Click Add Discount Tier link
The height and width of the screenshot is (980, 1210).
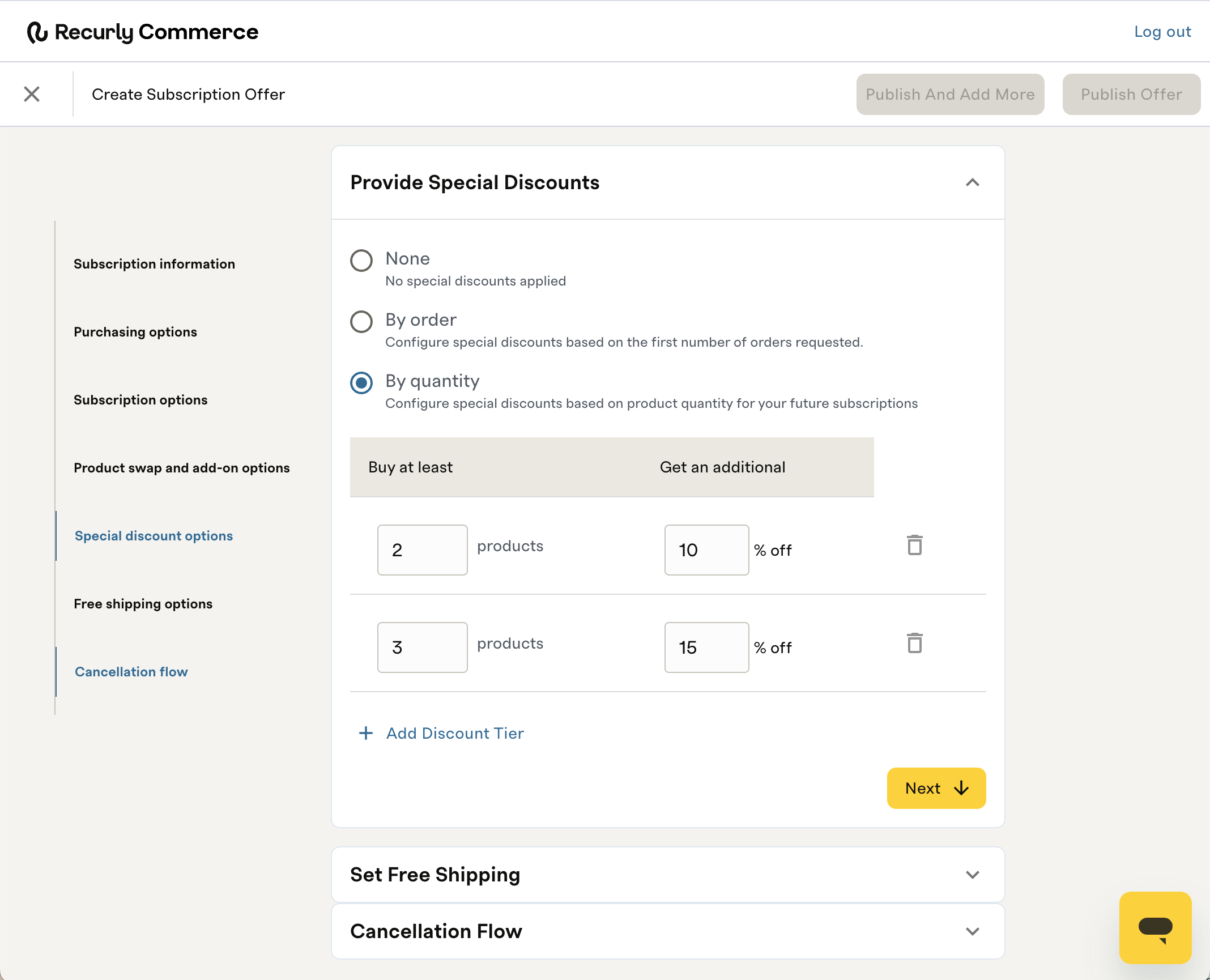click(455, 733)
